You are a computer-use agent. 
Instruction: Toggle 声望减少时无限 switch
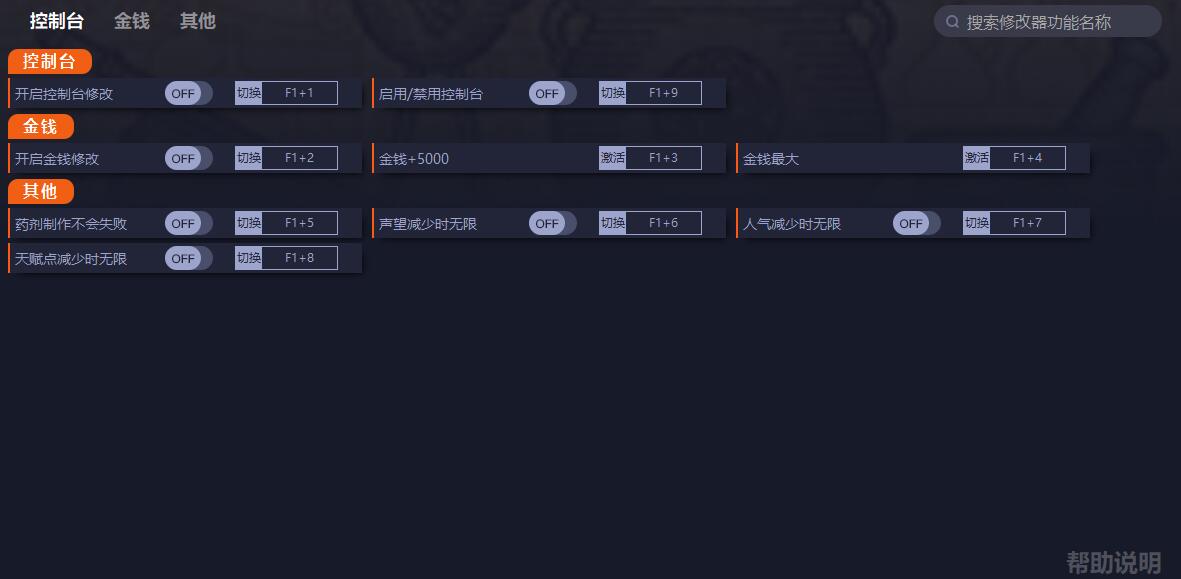552,223
